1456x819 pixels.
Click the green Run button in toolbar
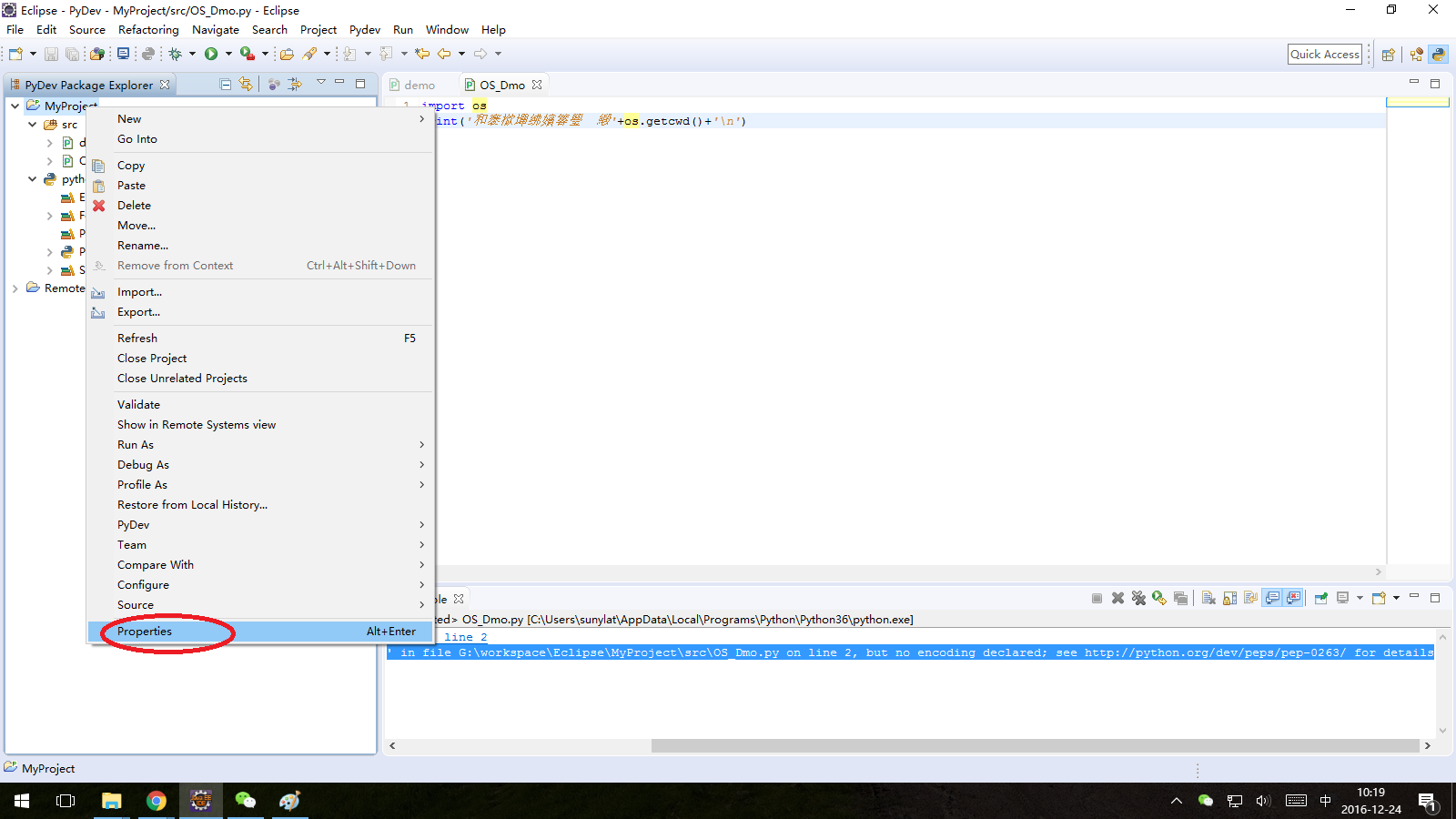tap(211, 54)
